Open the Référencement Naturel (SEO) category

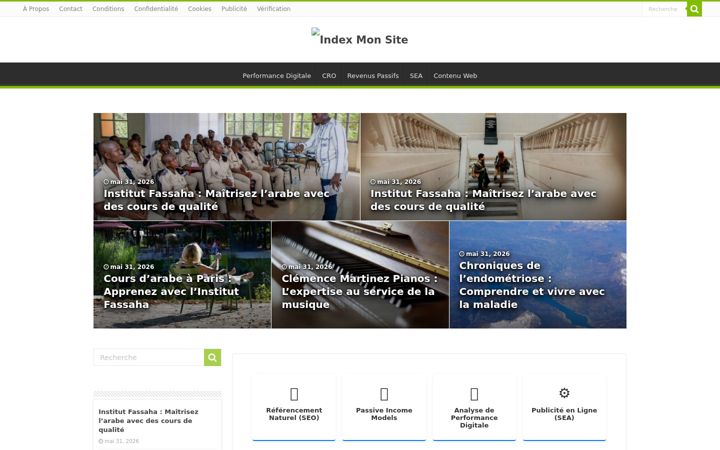(x=294, y=414)
